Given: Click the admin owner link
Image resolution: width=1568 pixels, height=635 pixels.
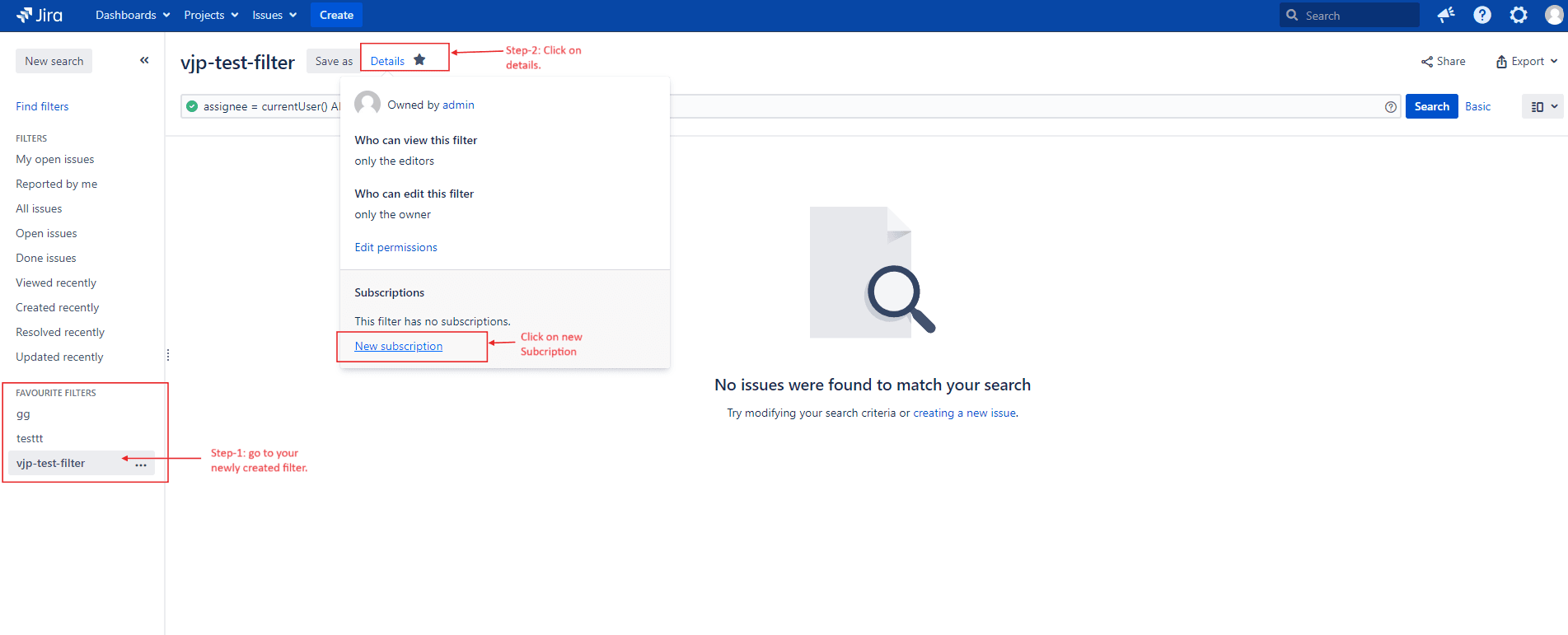Looking at the screenshot, I should (x=458, y=105).
